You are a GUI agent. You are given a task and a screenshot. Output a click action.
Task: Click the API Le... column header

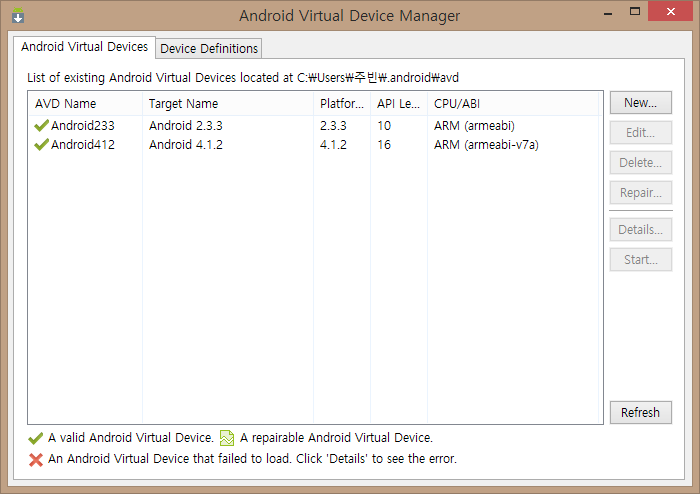399,104
